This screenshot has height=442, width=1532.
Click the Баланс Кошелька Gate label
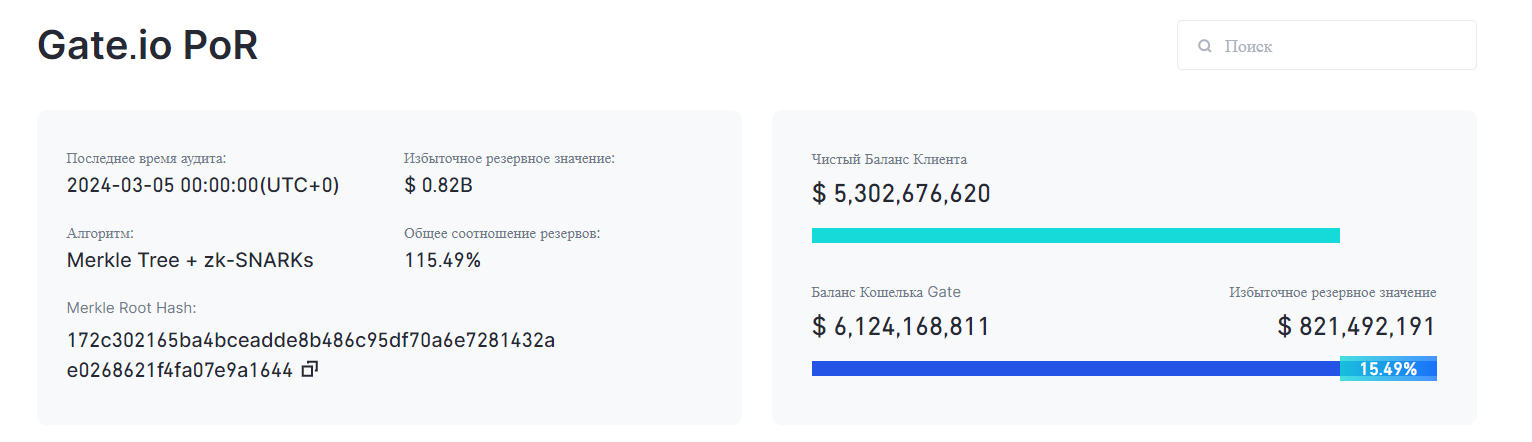[886, 292]
